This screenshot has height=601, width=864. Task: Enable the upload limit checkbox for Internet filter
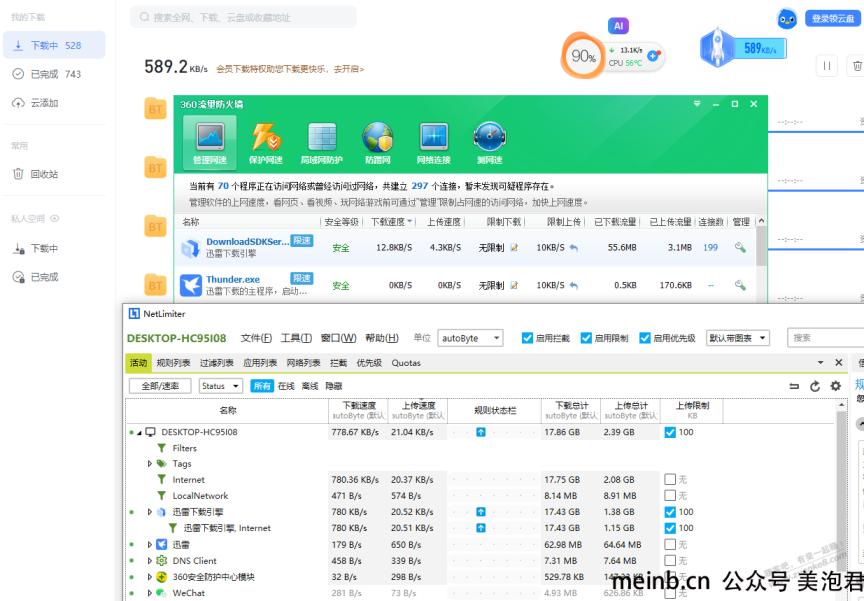670,480
